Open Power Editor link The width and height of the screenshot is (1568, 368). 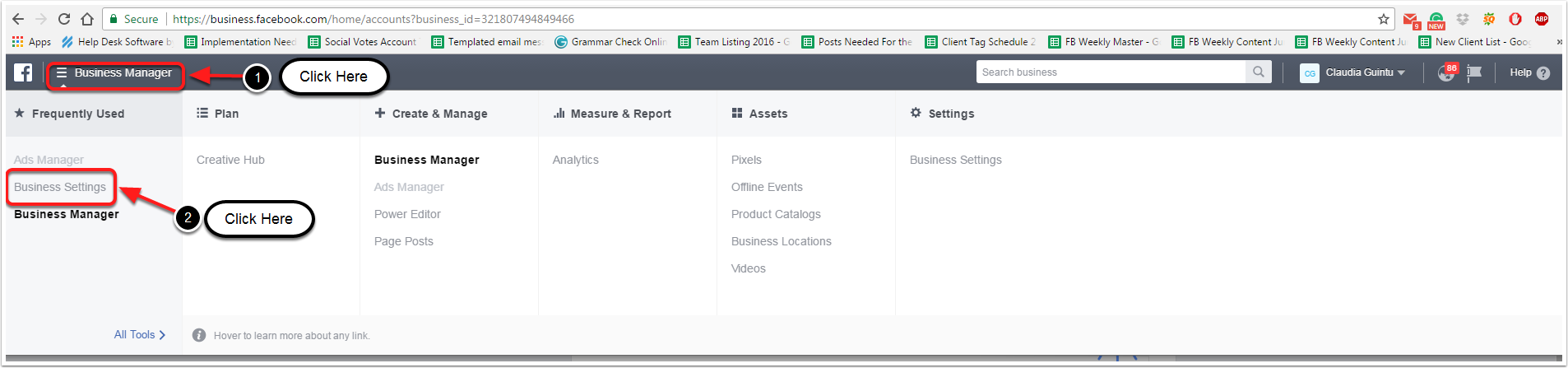click(407, 214)
